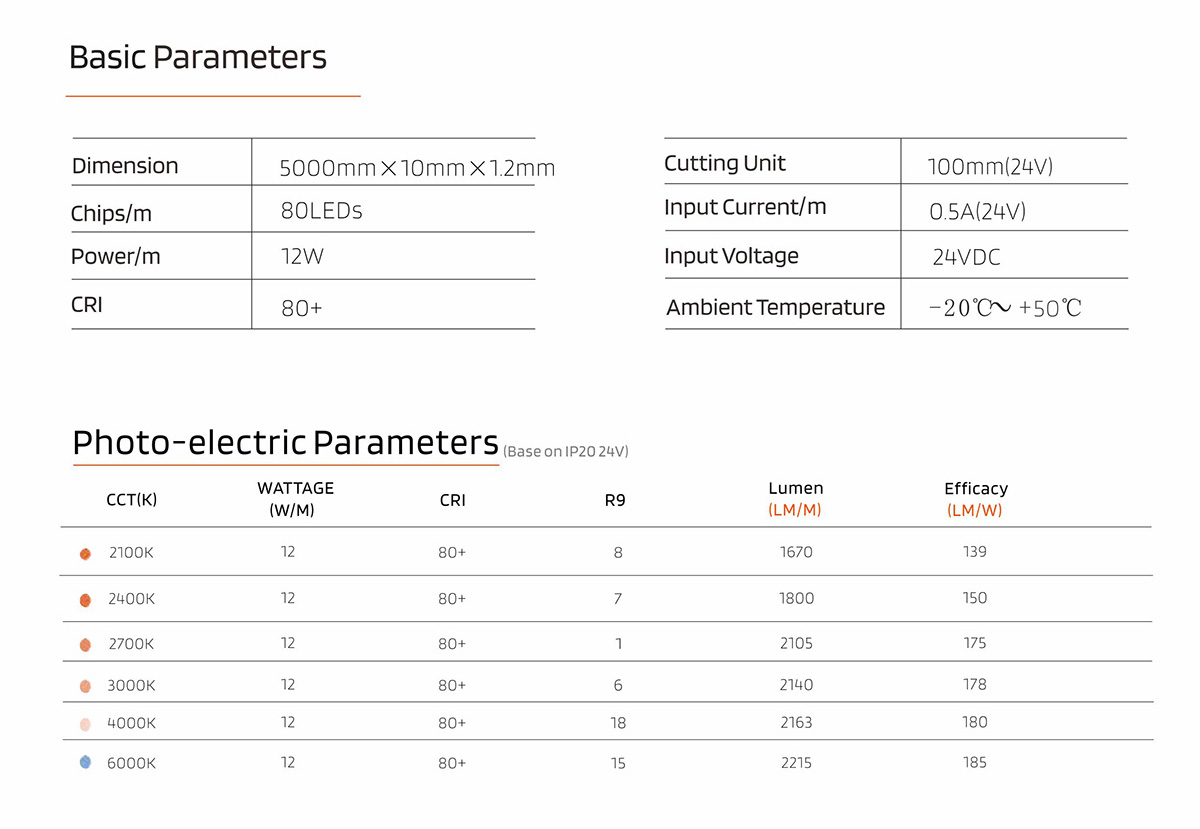Click the Ambient Temperature range value

[x=1005, y=308]
